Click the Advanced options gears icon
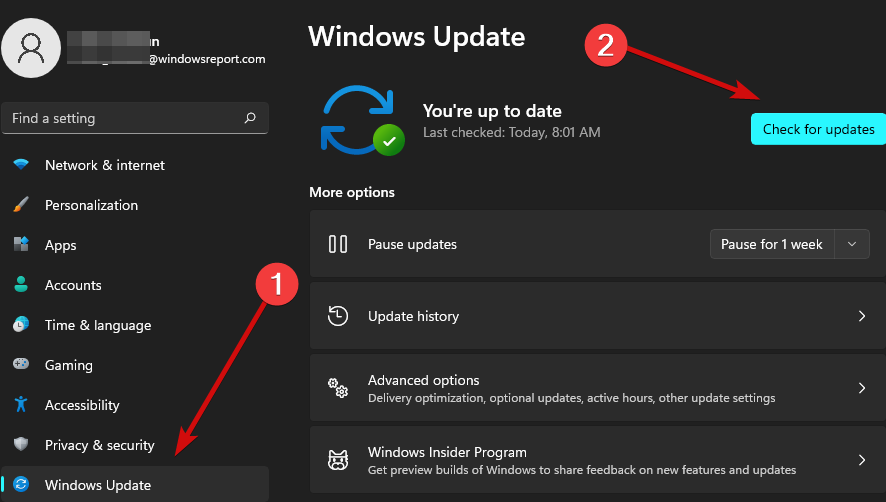 [x=338, y=388]
